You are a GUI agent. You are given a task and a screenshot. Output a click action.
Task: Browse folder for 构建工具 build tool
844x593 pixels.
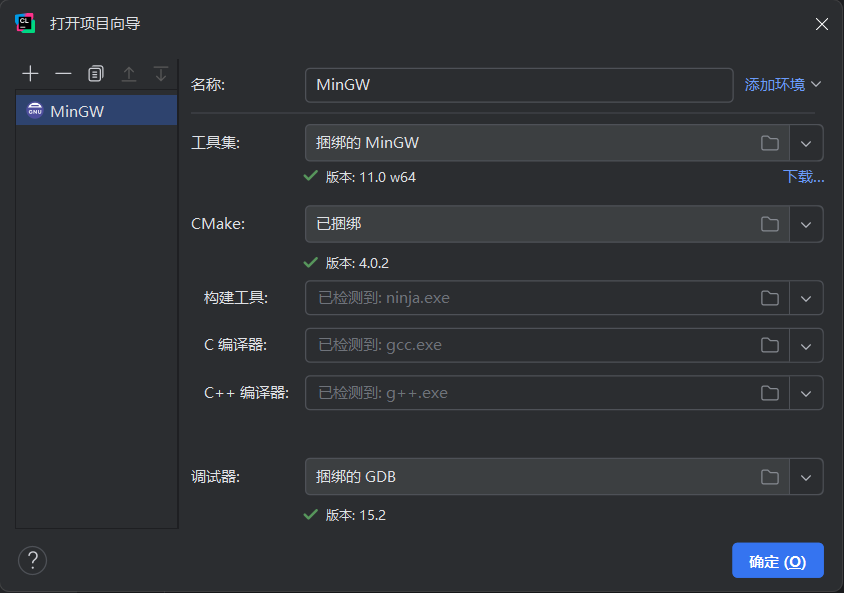coord(770,298)
